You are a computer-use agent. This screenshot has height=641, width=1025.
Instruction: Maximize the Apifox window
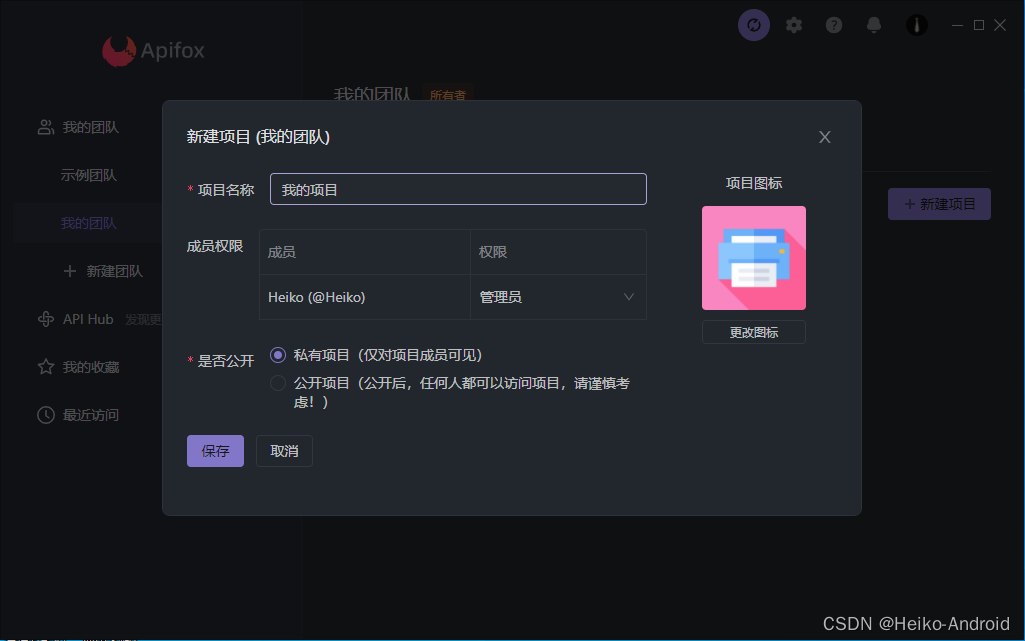pyautogui.click(x=979, y=25)
